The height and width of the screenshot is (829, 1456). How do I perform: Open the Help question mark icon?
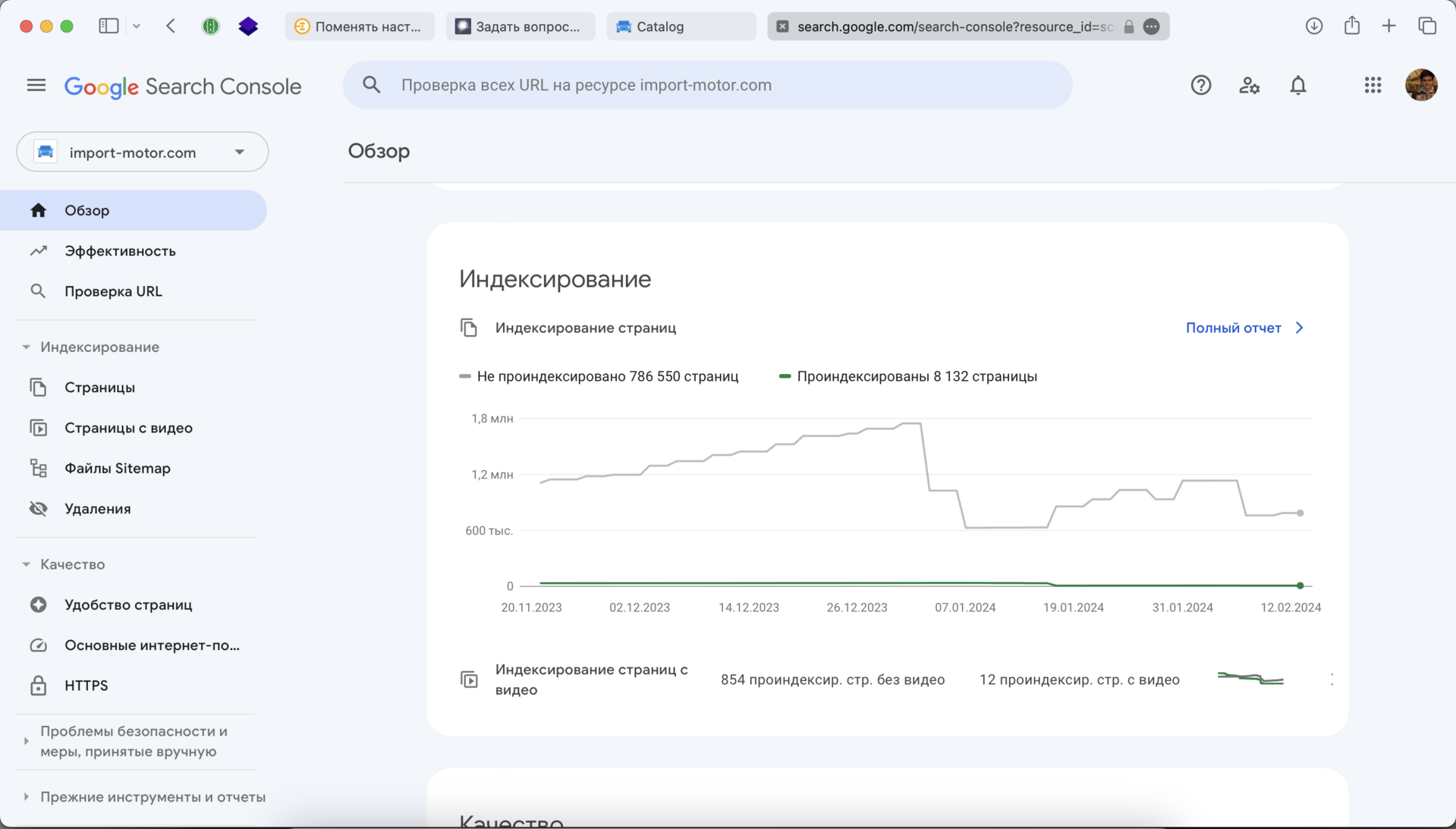click(x=1200, y=85)
